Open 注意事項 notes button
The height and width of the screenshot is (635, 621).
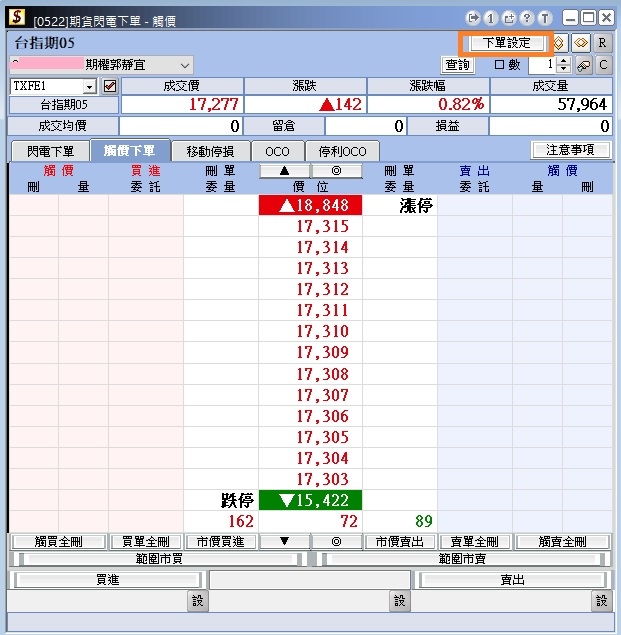[x=570, y=150]
